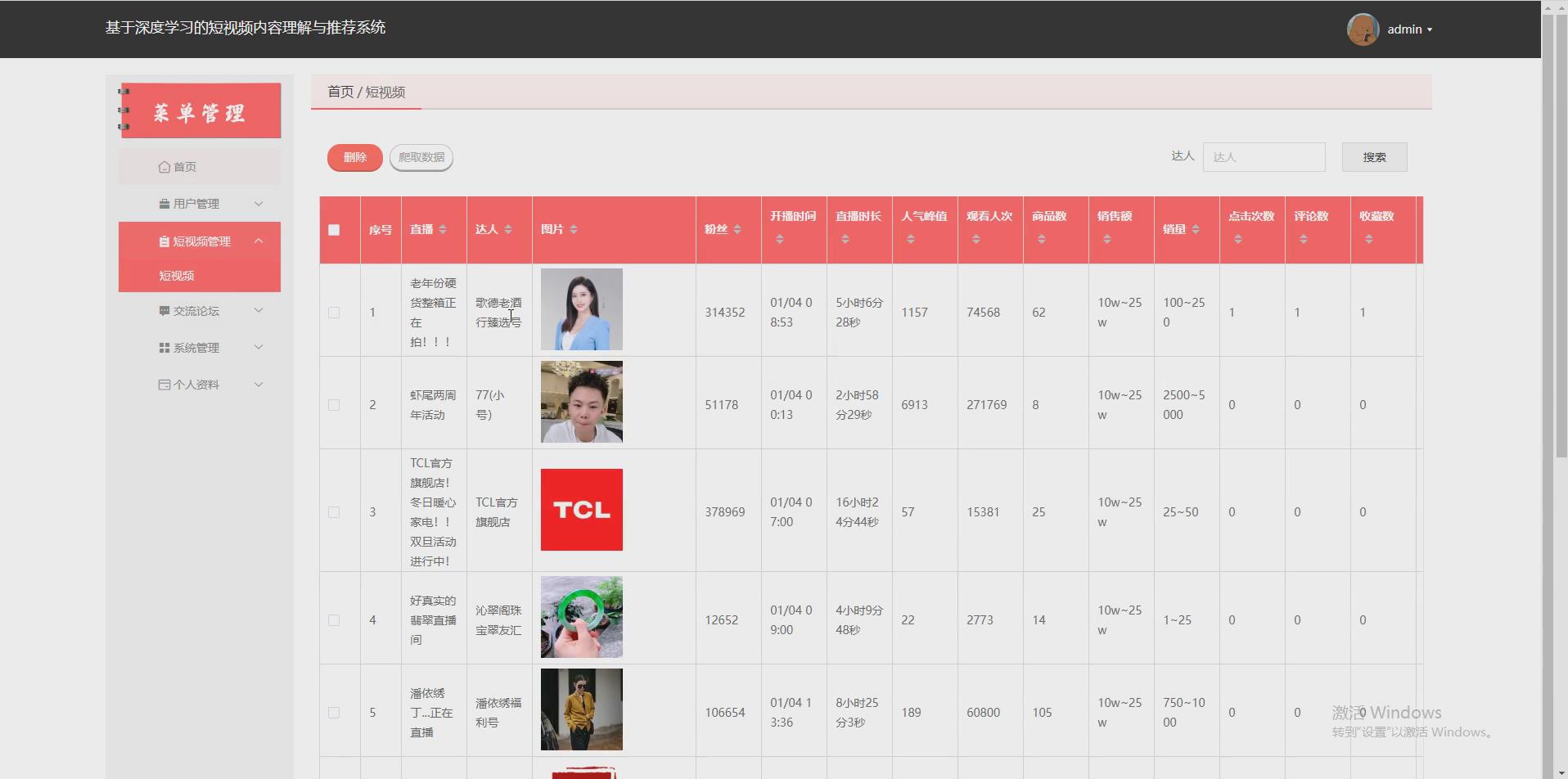Screen dimensions: 1568x779
Task: Sort by 观看人次 column arrows
Action: coord(976,240)
